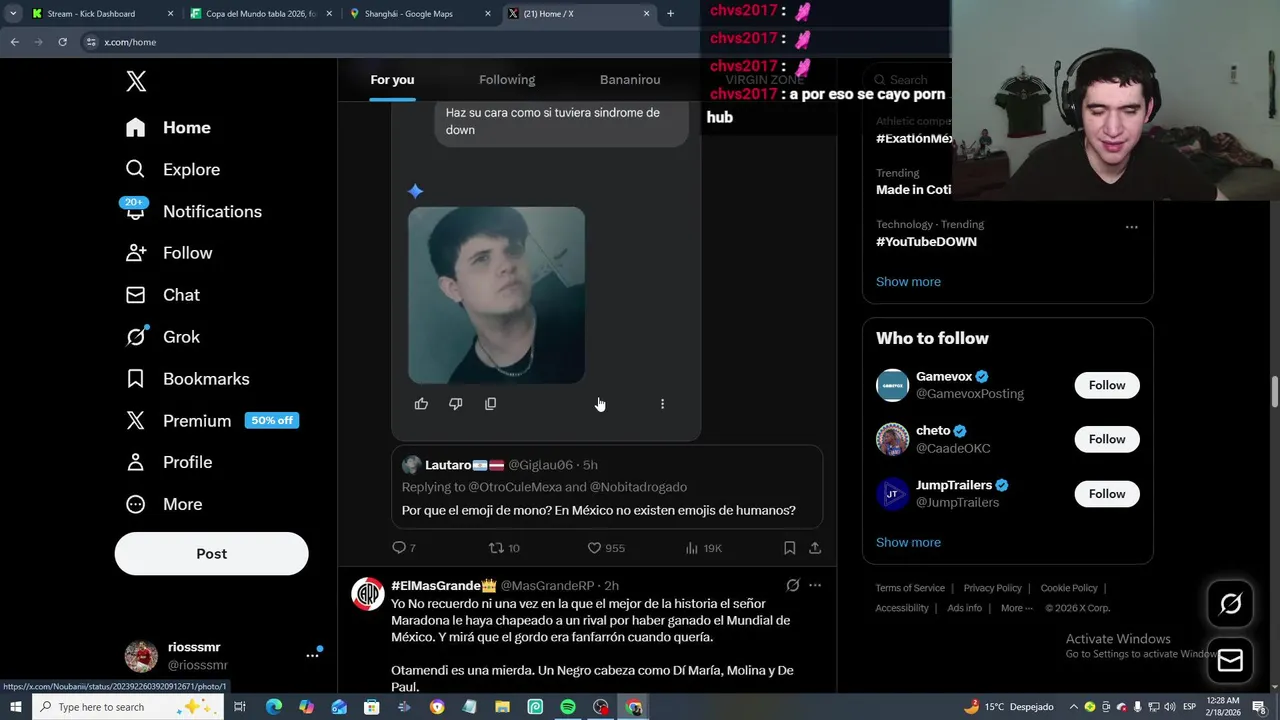Open JumpTrailers profile avatar

pos(892,494)
